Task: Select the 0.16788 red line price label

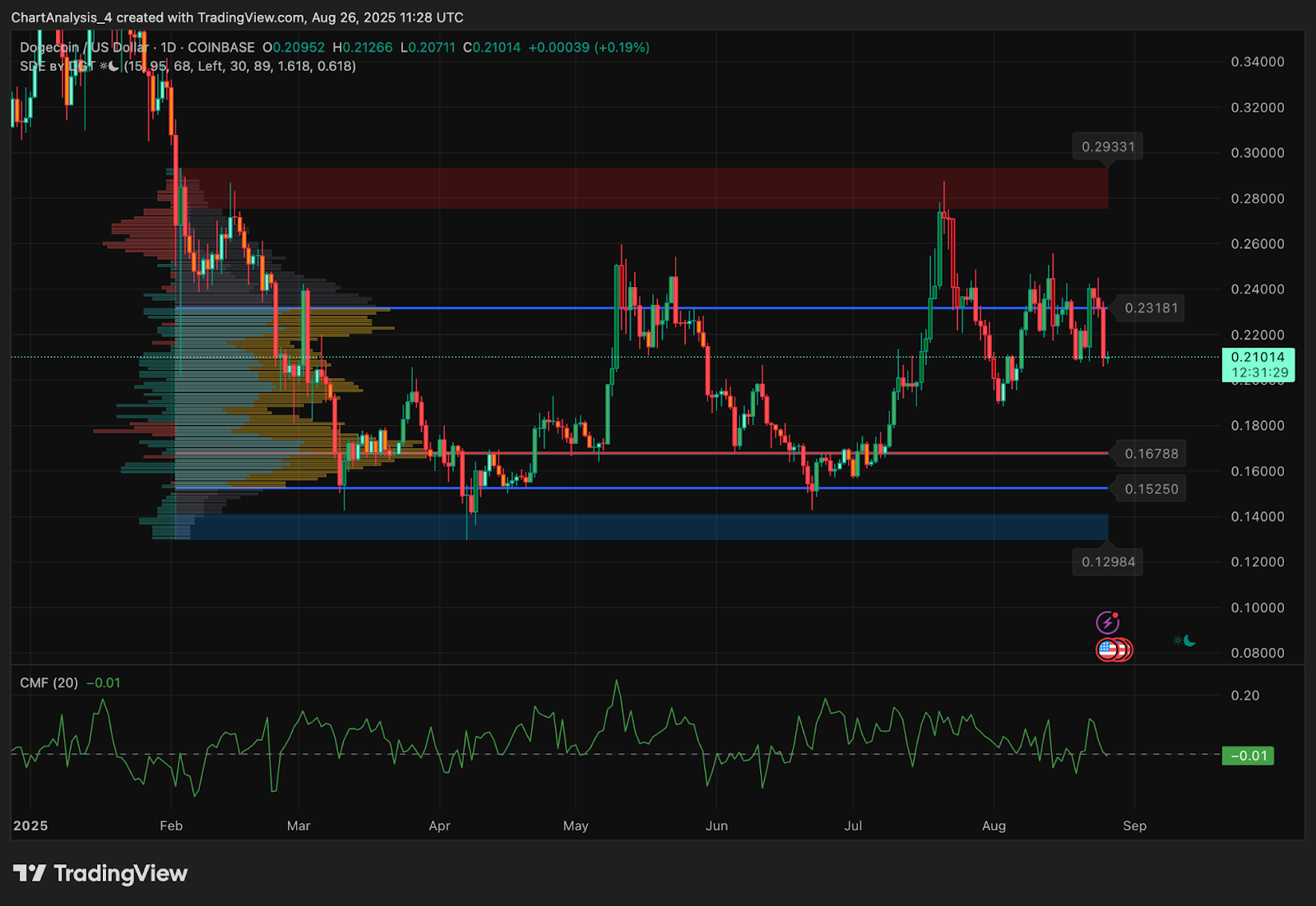Action: (x=1151, y=454)
